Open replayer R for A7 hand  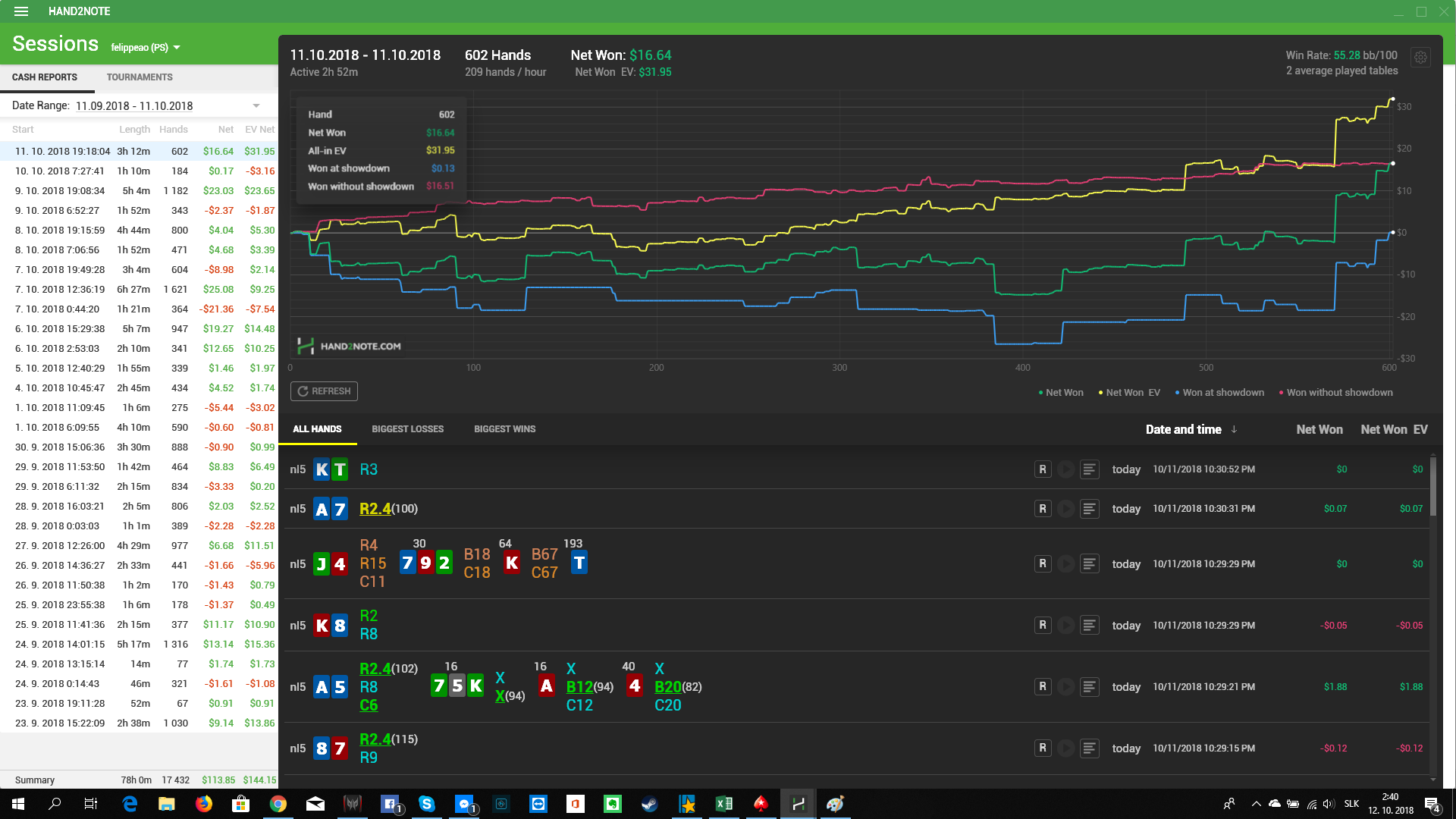coord(1043,509)
